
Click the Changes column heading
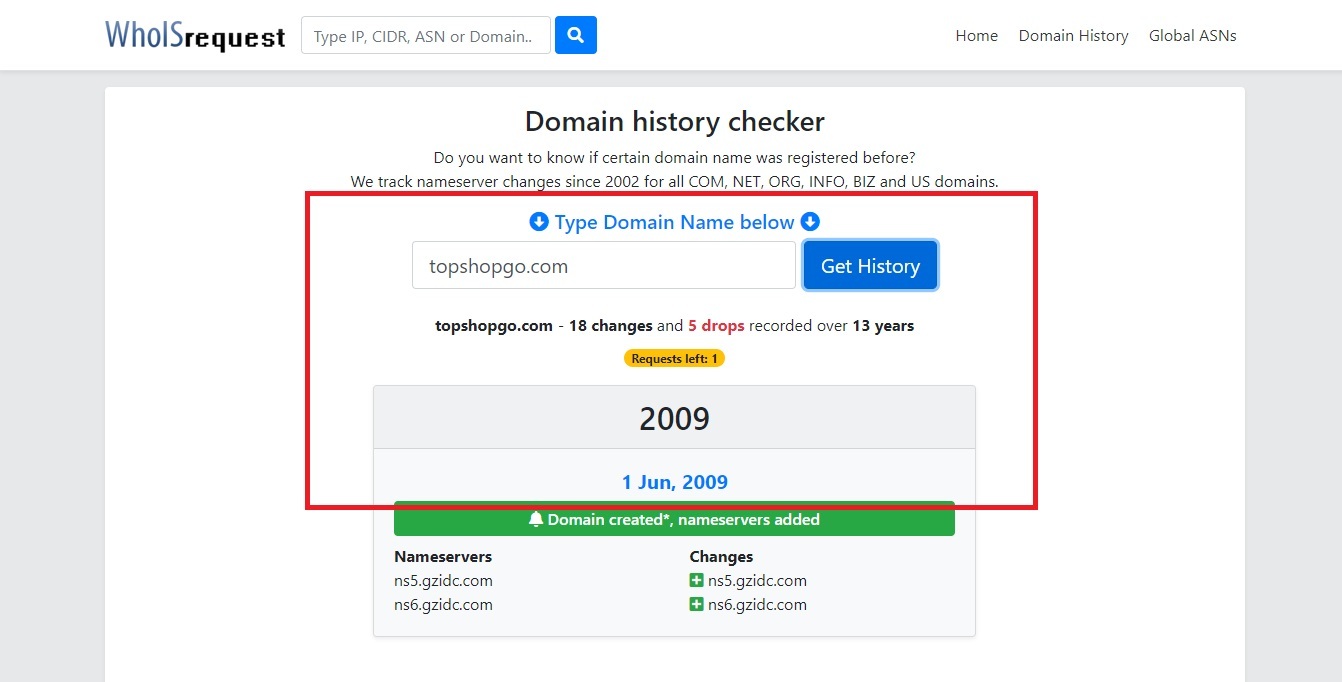(x=721, y=556)
